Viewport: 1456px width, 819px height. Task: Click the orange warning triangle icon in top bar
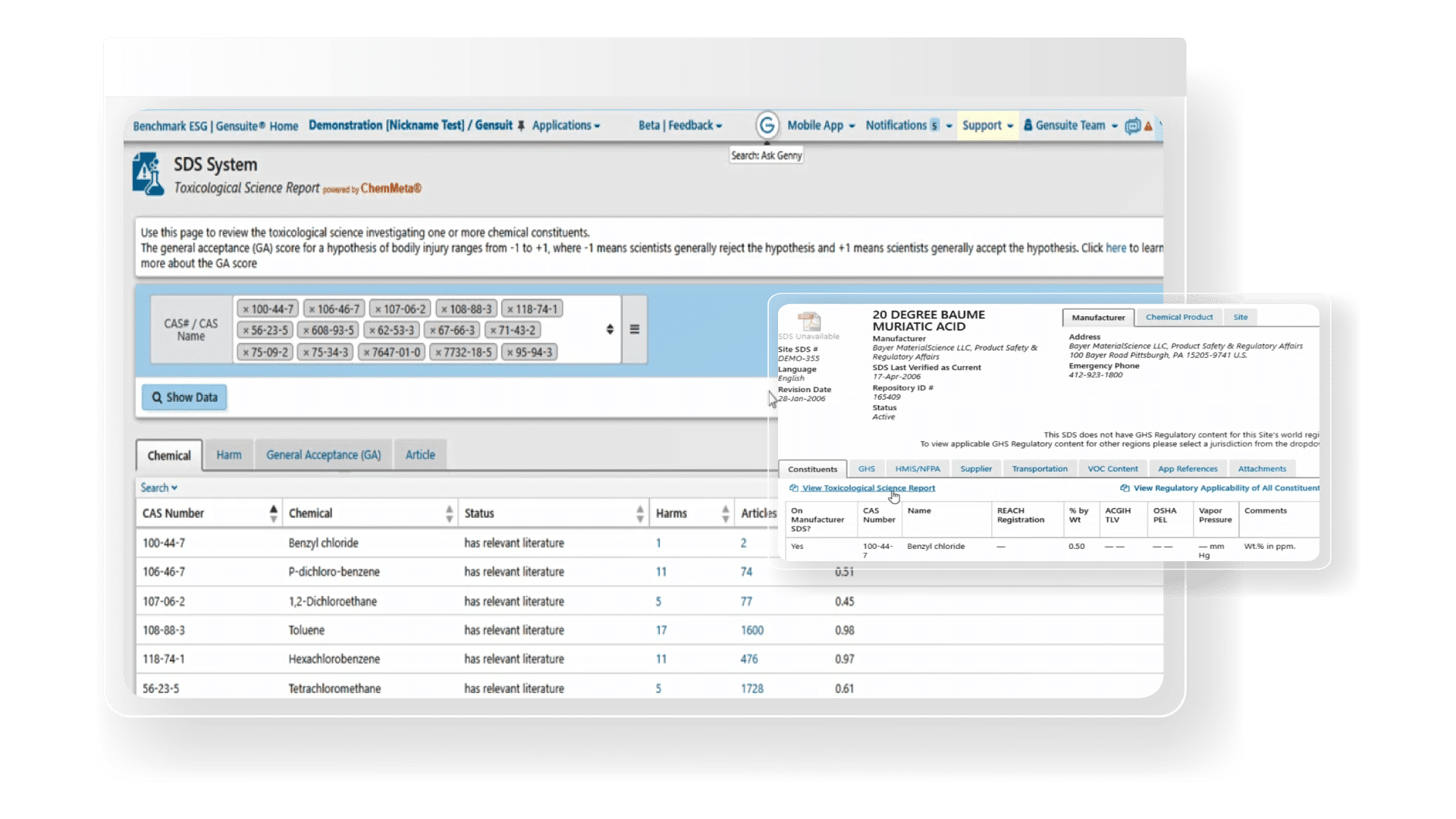point(1148,126)
